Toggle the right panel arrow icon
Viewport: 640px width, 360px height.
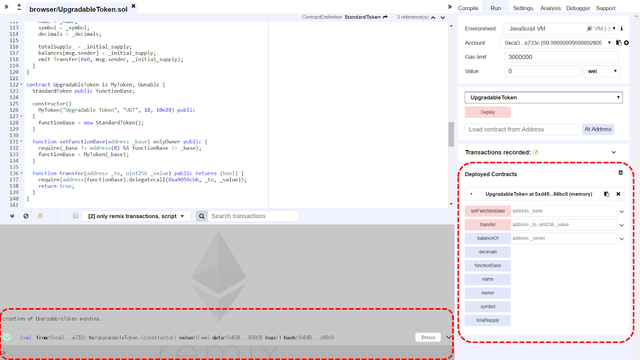449,7
